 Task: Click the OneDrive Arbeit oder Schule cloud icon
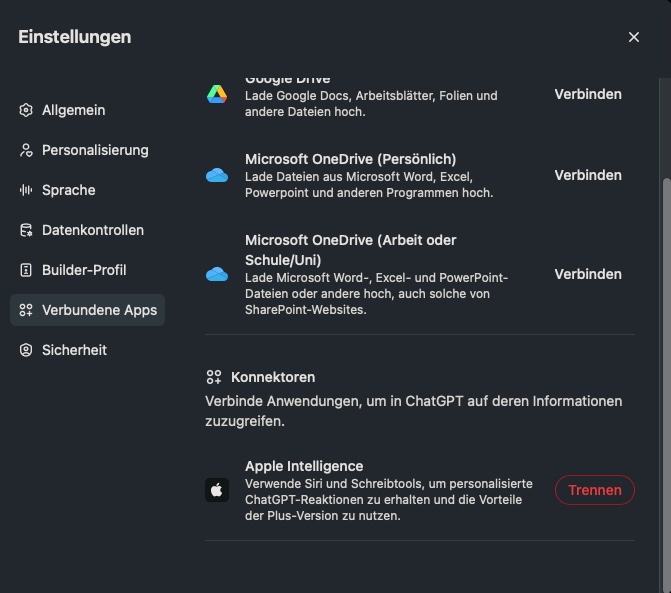click(x=217, y=274)
